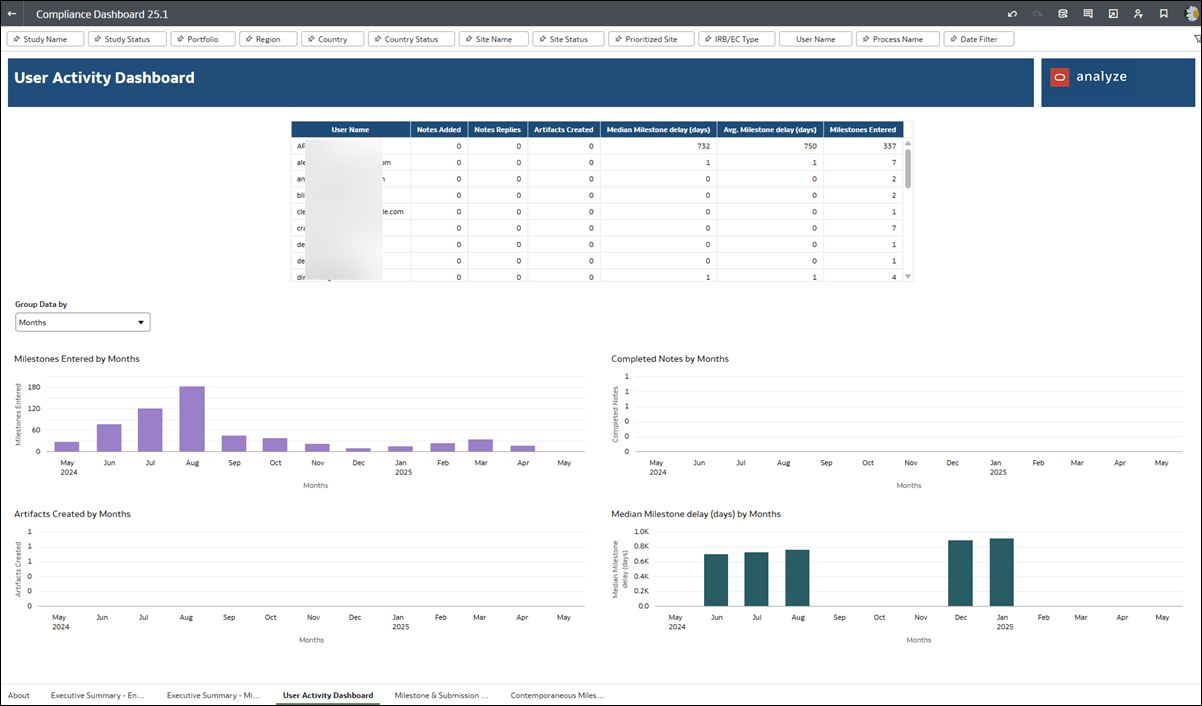Screen dimensions: 1202x706
Task: Bookmark this dashboard using the bookmark icon
Action: 1162,13
